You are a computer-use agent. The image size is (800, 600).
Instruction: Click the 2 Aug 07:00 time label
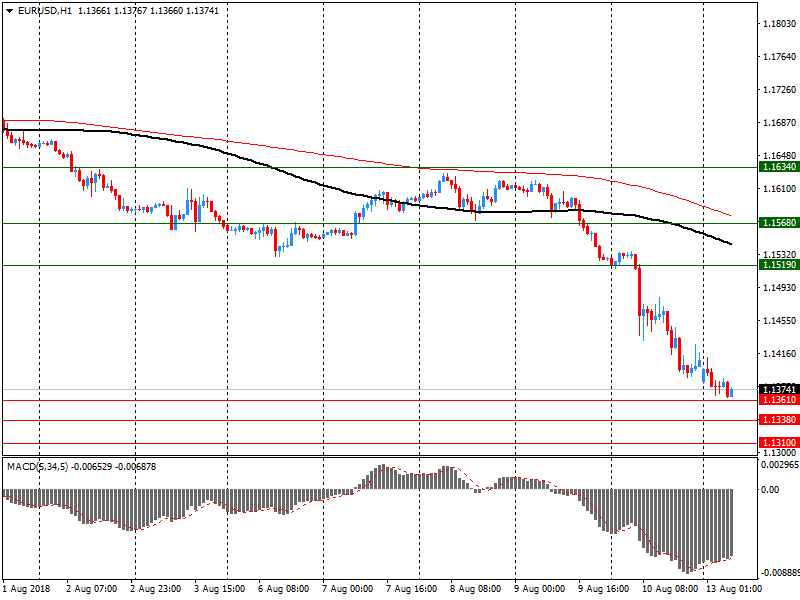tap(92, 589)
